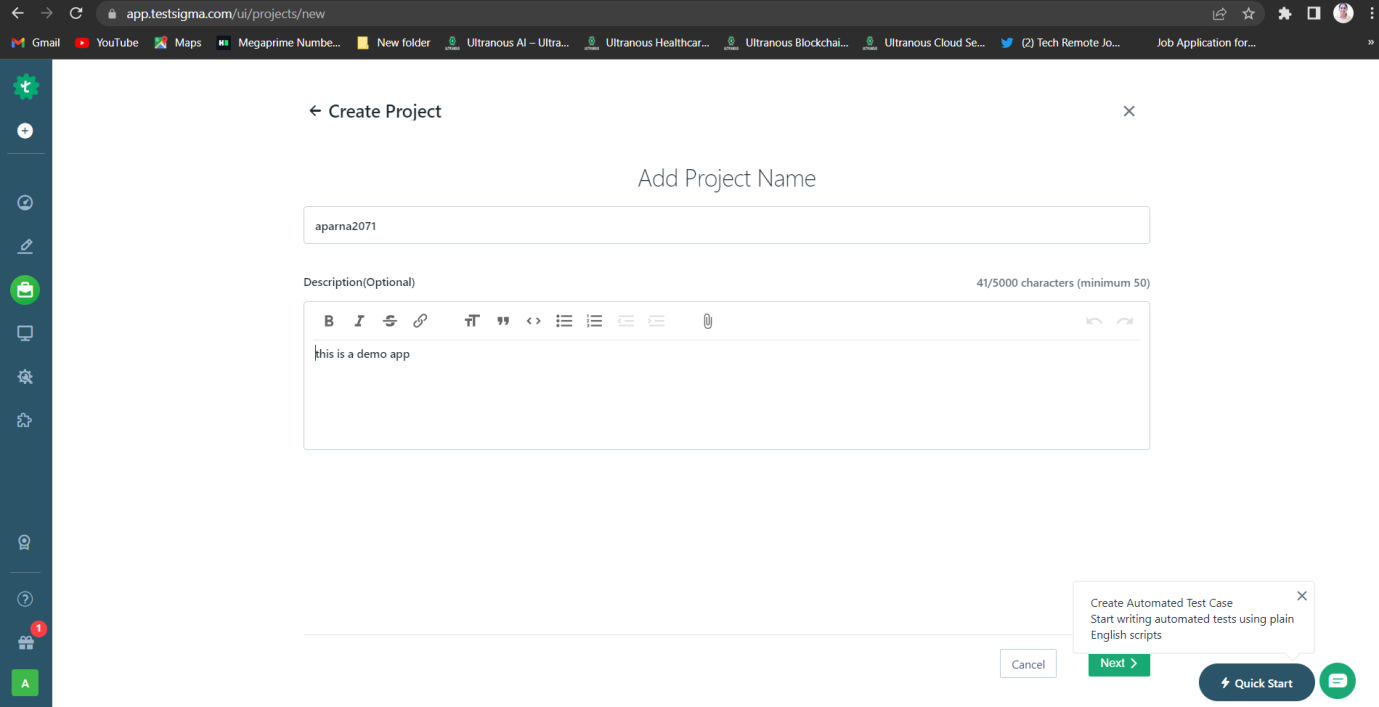Insert a hyperlink in the description editor
Screen dimensions: 1379x707
tap(420, 320)
